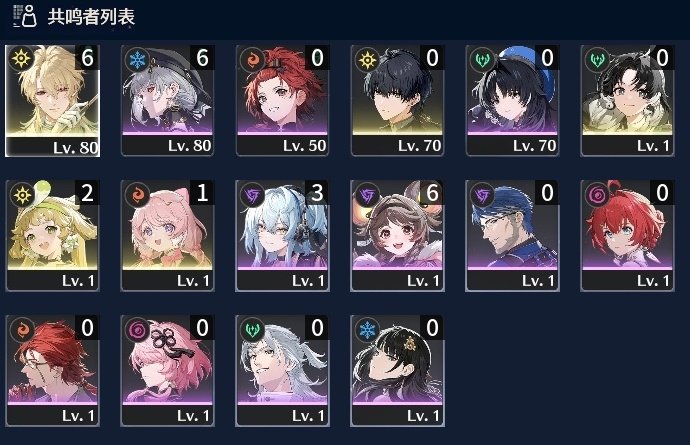Click the resonator list header icon
This screenshot has height=445, width=690.
(x=25, y=16)
